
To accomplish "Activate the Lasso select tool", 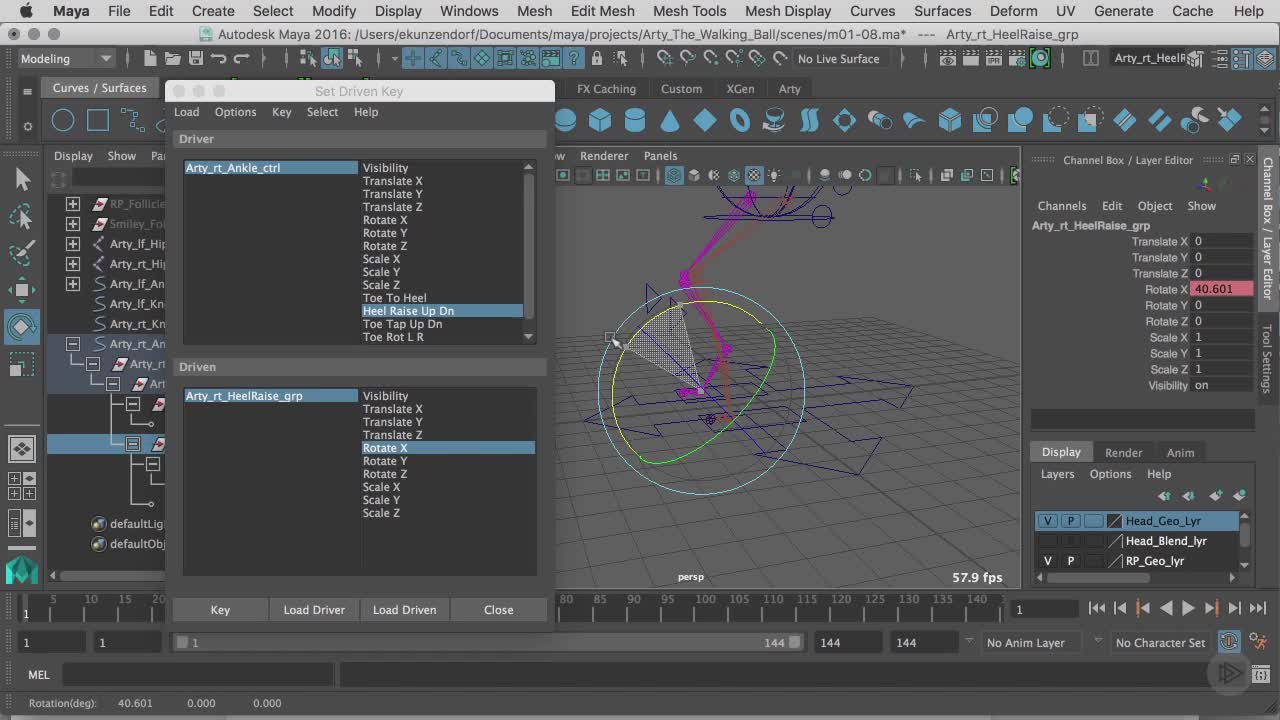I will coord(22,217).
